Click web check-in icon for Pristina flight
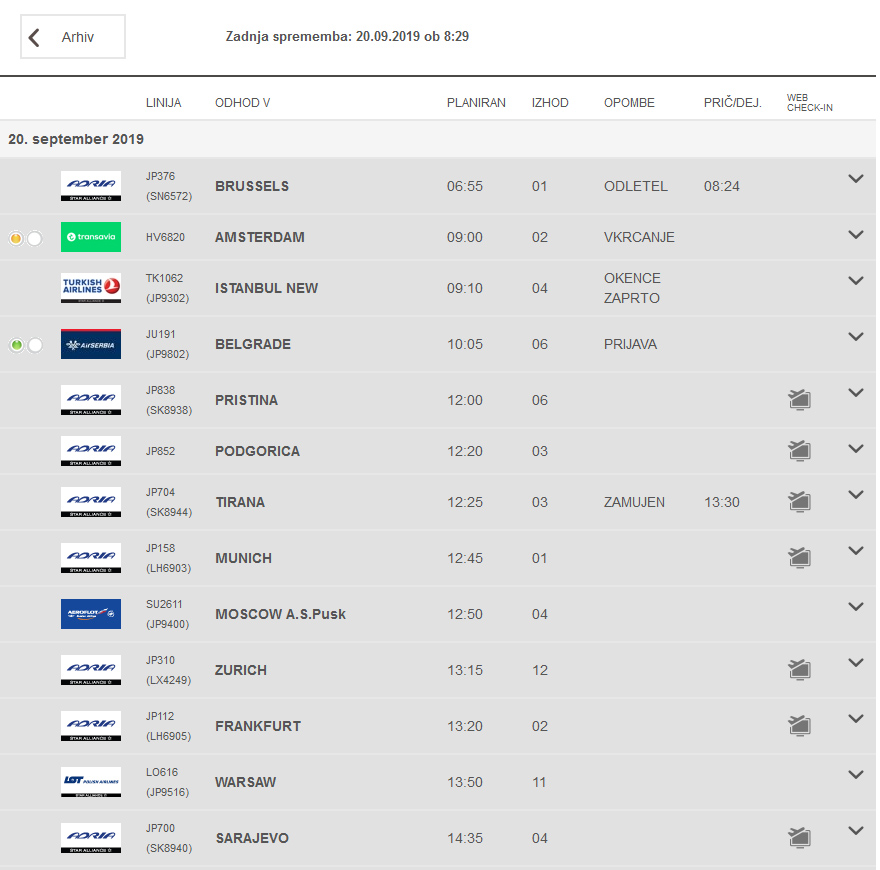Image resolution: width=880 pixels, height=870 pixels. coord(798,400)
